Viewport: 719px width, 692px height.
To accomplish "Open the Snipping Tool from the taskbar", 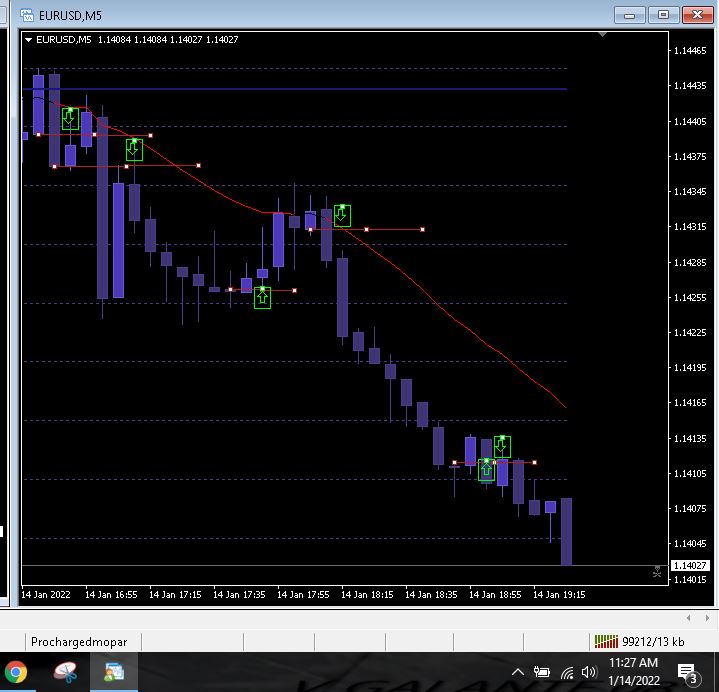I will click(x=66, y=673).
